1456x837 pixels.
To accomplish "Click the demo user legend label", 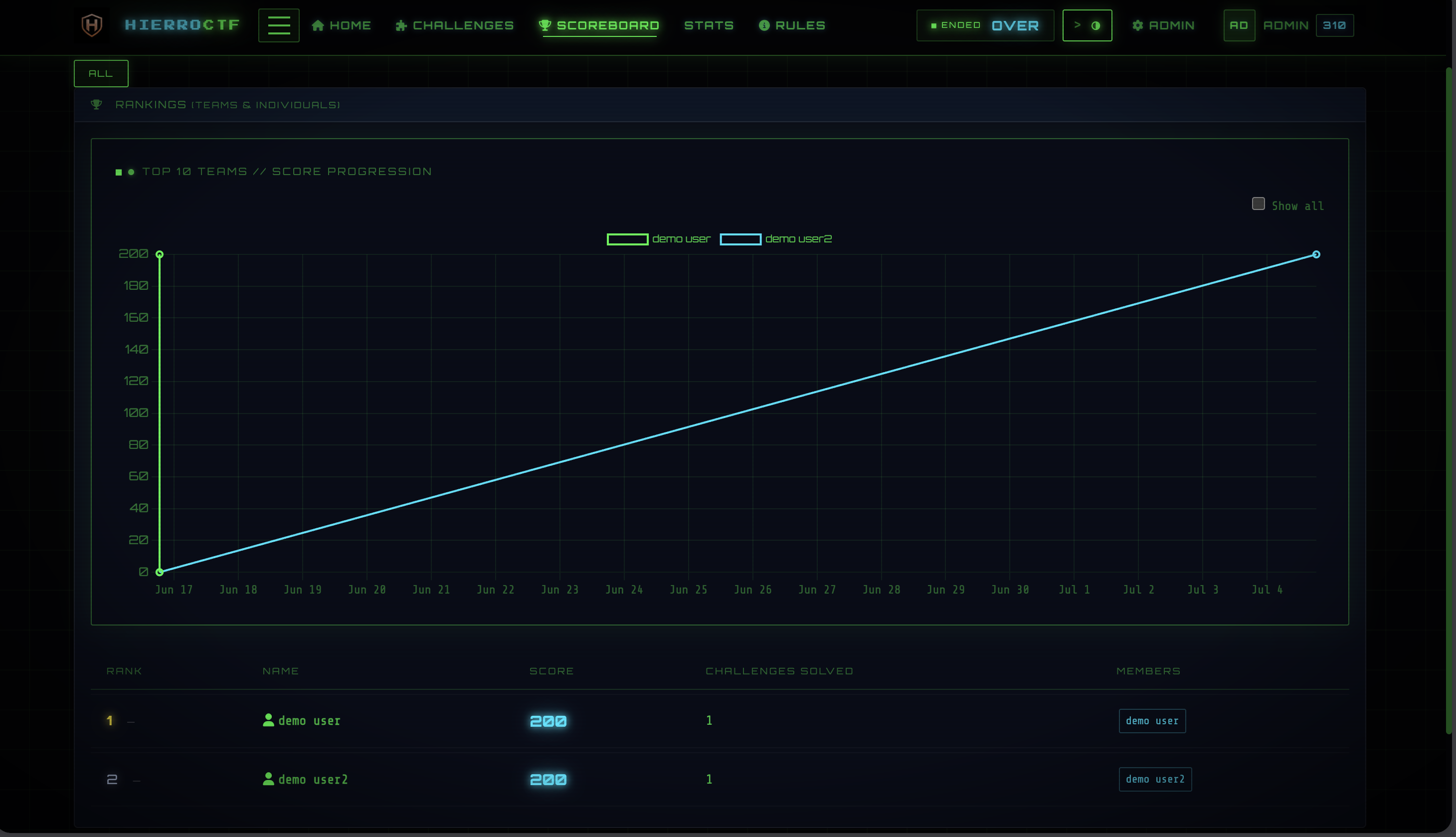I will (682, 238).
